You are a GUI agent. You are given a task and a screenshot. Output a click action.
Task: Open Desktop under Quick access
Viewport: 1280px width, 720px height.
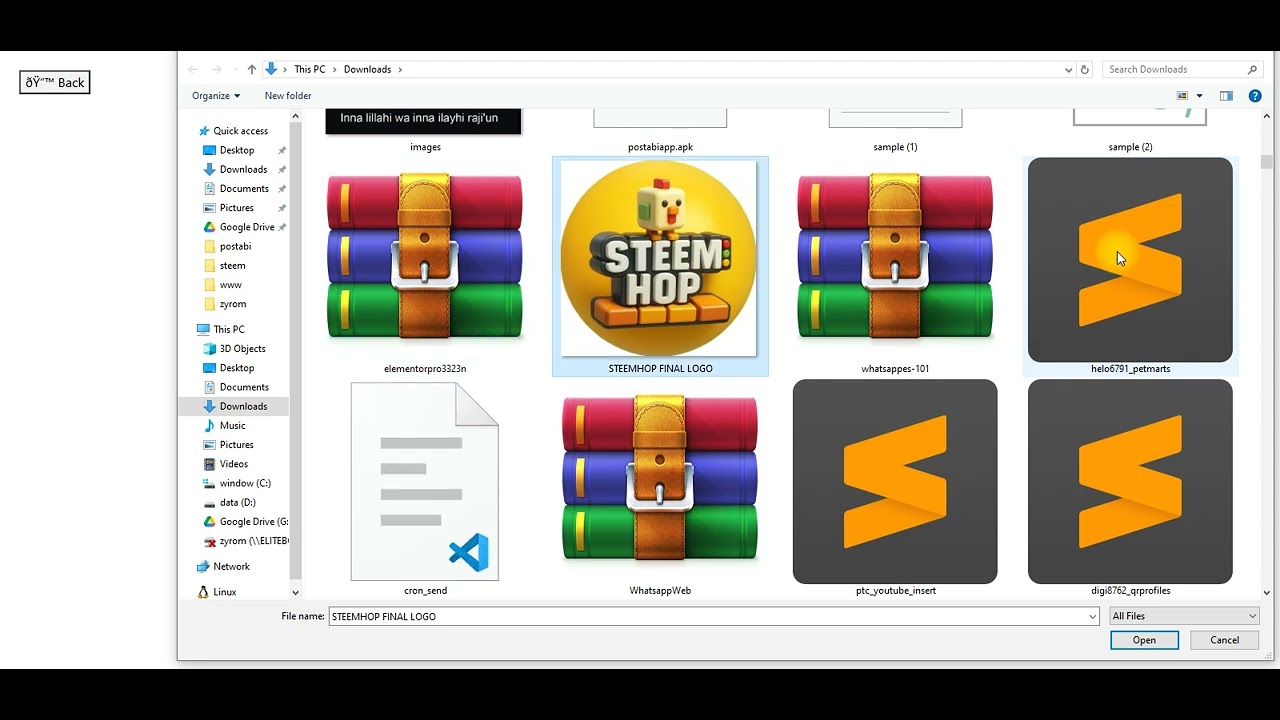pos(237,150)
